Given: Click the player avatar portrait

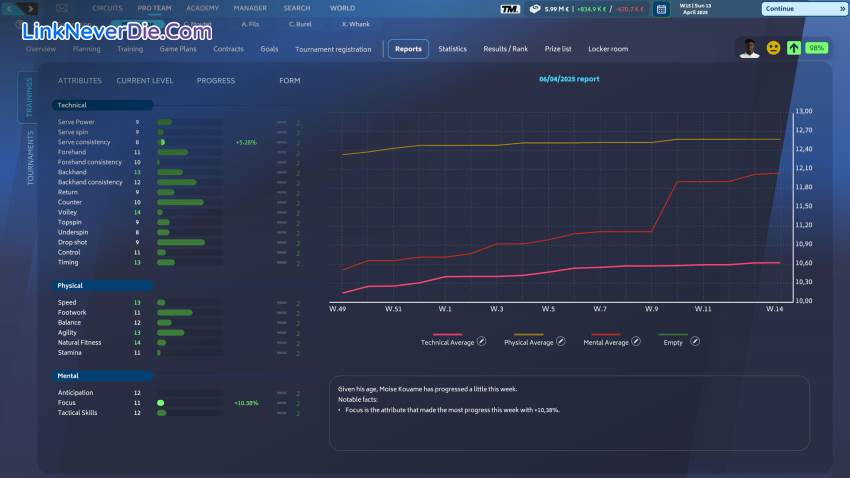Looking at the screenshot, I should (x=749, y=48).
